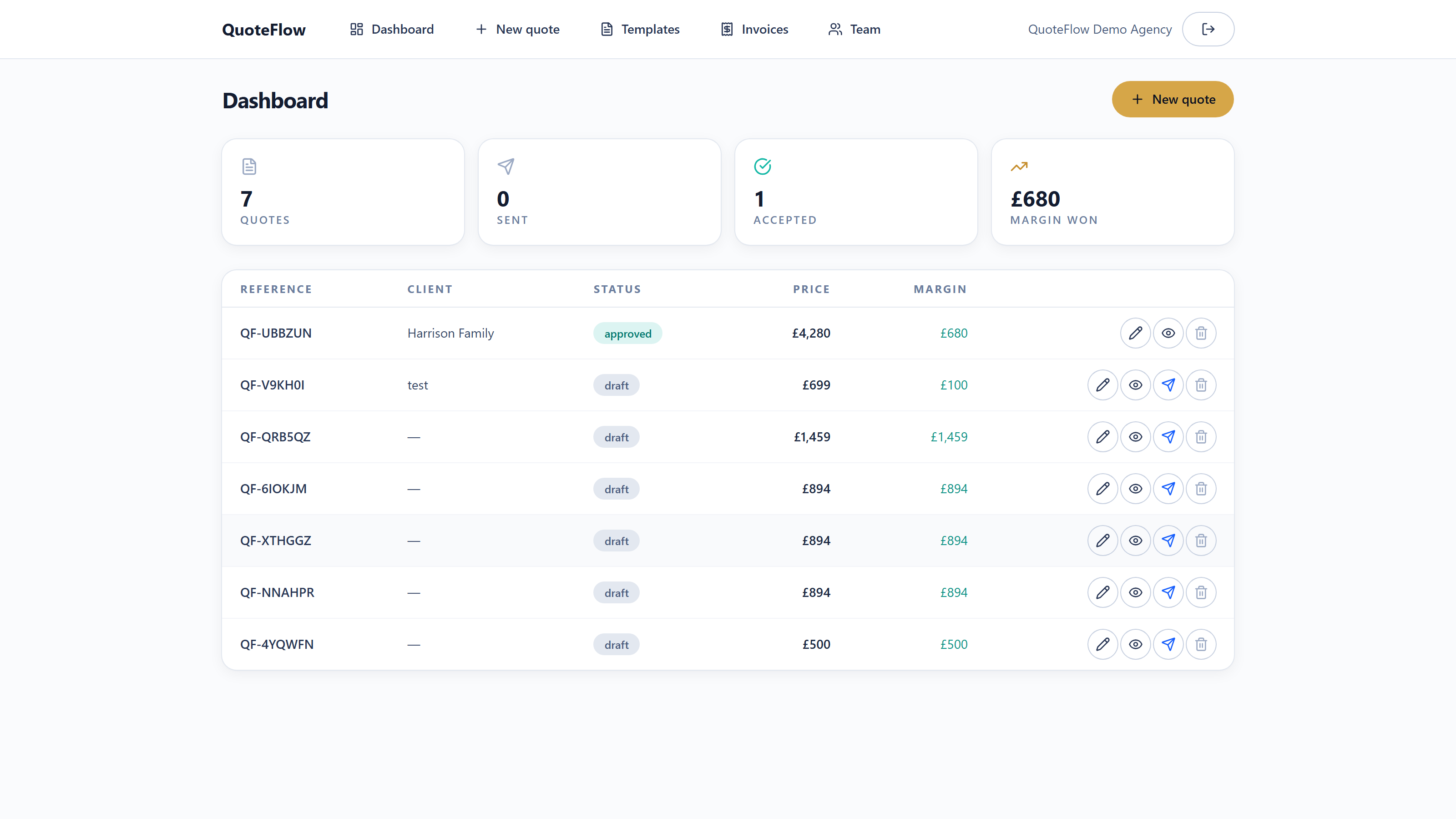Send quote QF-XTHGGZ with paper plane
The width and height of the screenshot is (1456, 819).
coord(1168,541)
